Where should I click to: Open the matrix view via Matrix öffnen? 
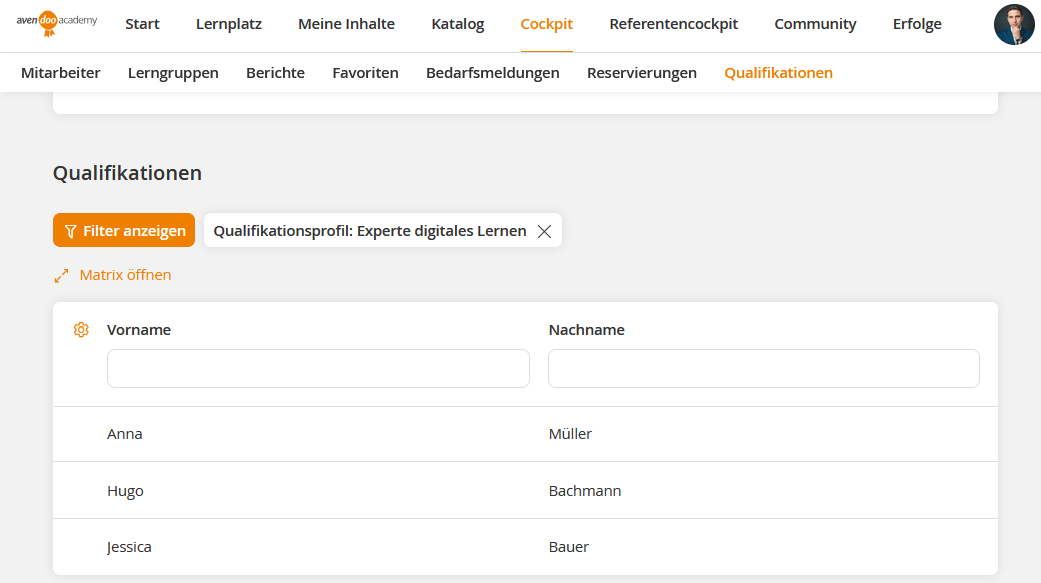pyautogui.click(x=124, y=274)
